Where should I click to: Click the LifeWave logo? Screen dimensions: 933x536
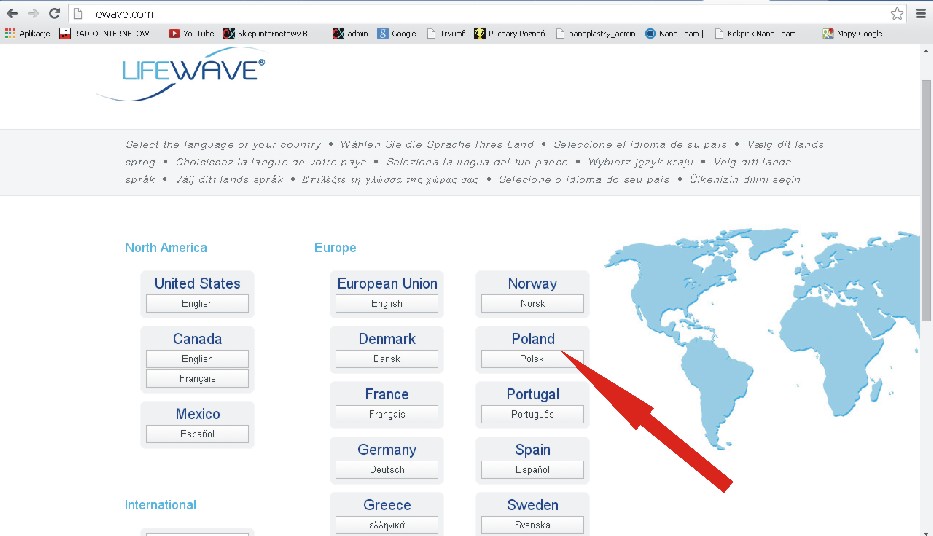point(181,76)
